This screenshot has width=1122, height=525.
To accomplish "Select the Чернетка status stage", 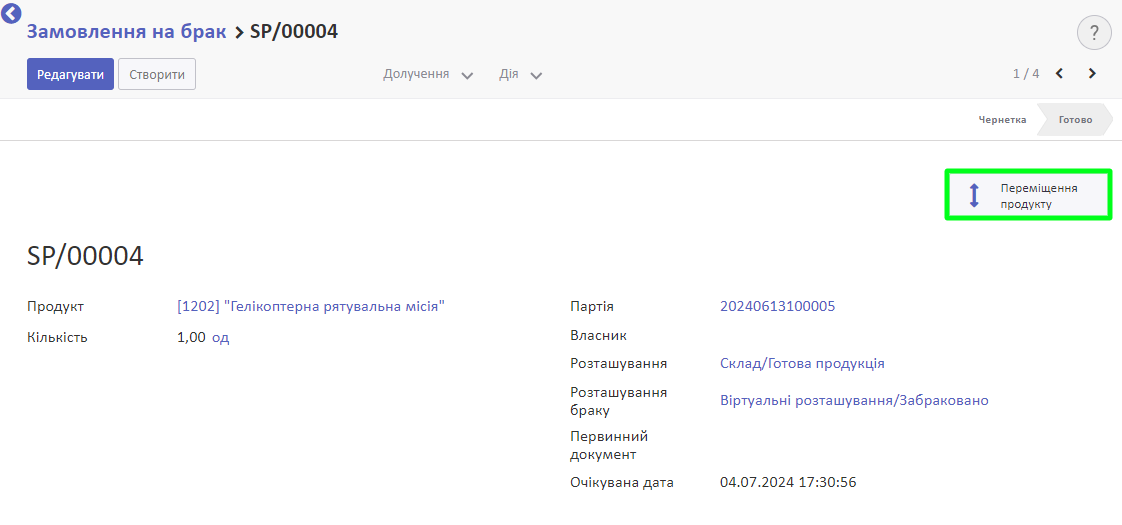I will coord(1002,119).
